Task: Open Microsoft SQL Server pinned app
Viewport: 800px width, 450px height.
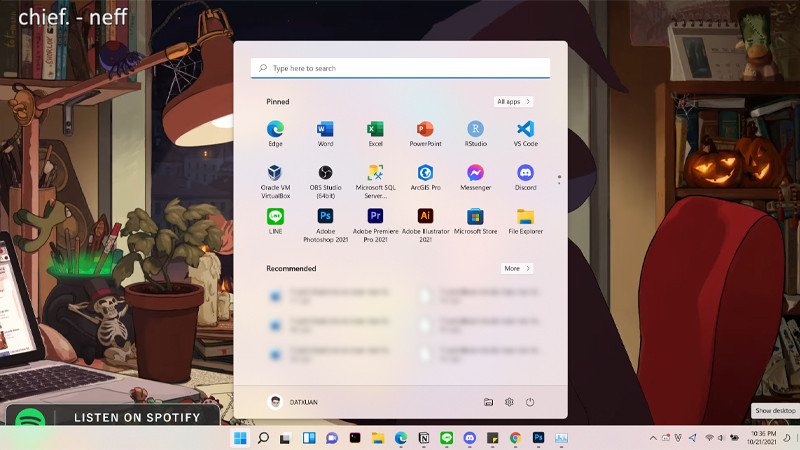Action: [375, 181]
